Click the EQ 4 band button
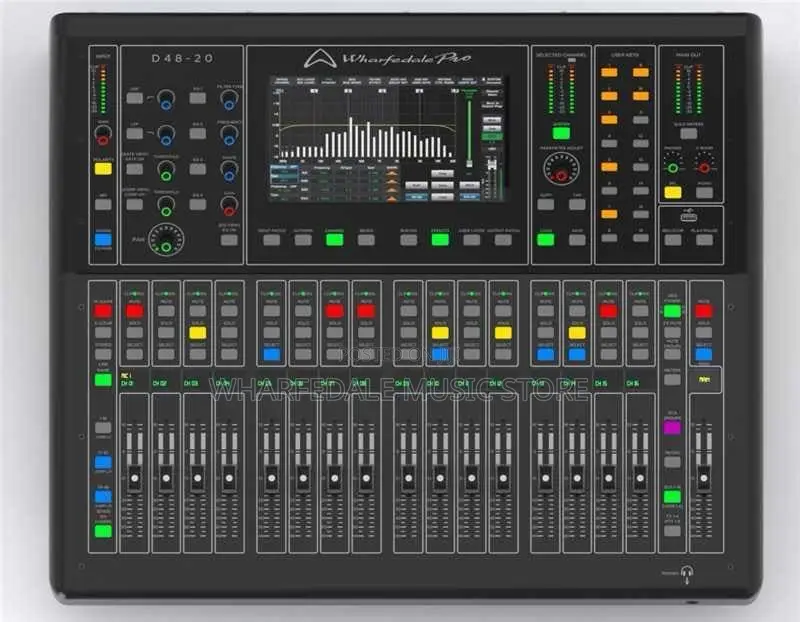Screen dimensions: 800x622 [197, 205]
